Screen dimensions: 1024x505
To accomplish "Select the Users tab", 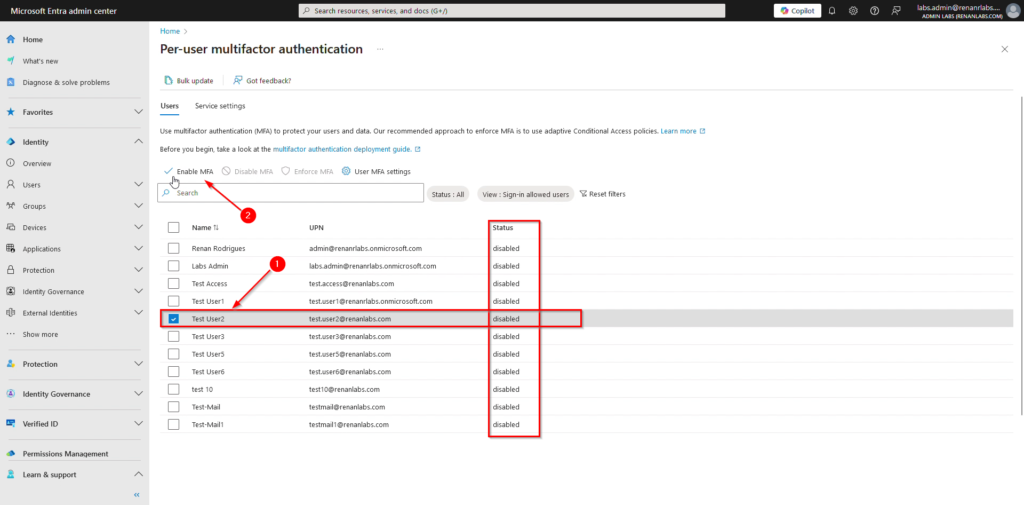I will pos(169,106).
